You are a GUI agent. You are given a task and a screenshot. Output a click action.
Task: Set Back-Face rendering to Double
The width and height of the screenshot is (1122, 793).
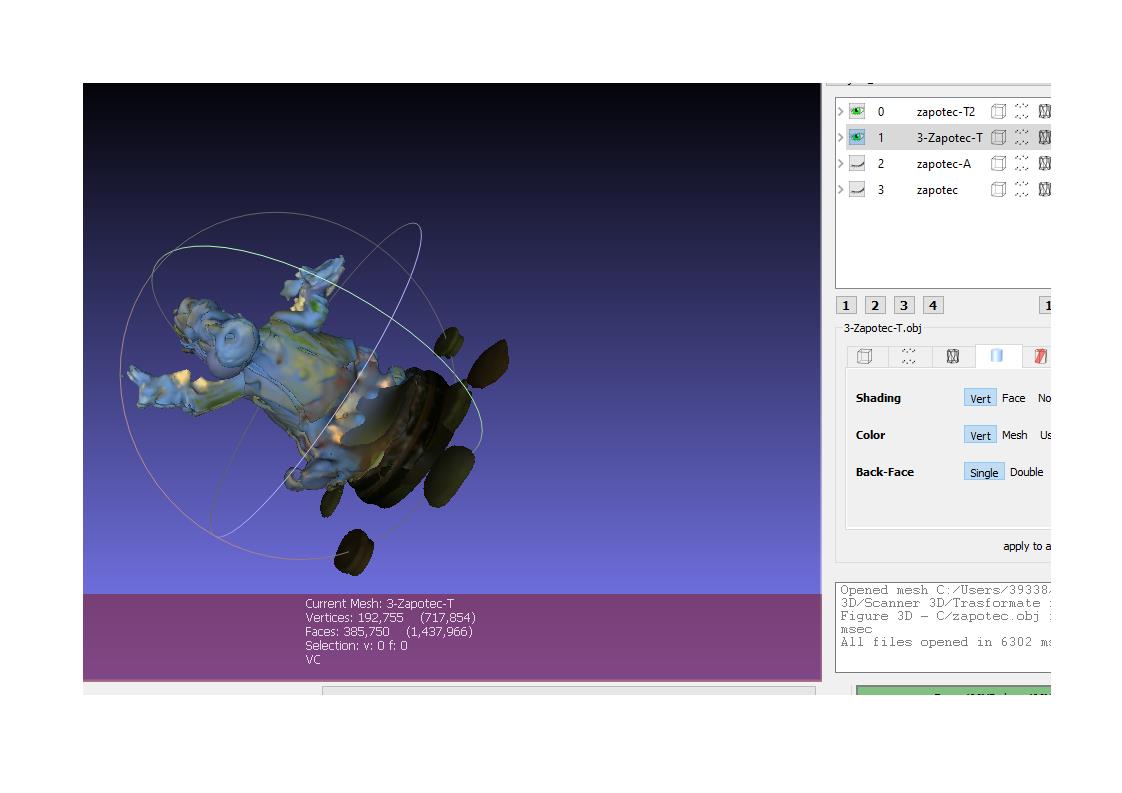point(1026,471)
